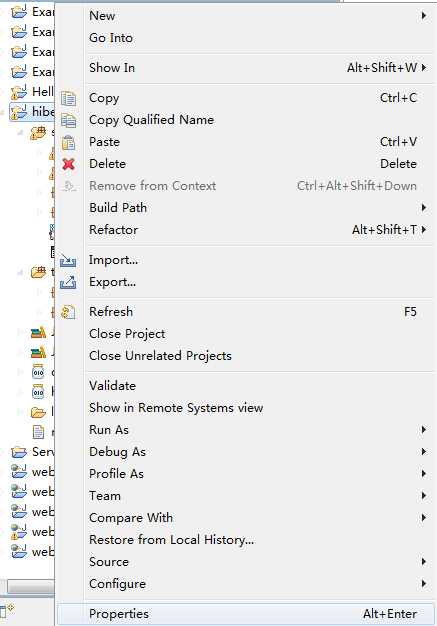Click the hibe project folder icon

(x=18, y=111)
